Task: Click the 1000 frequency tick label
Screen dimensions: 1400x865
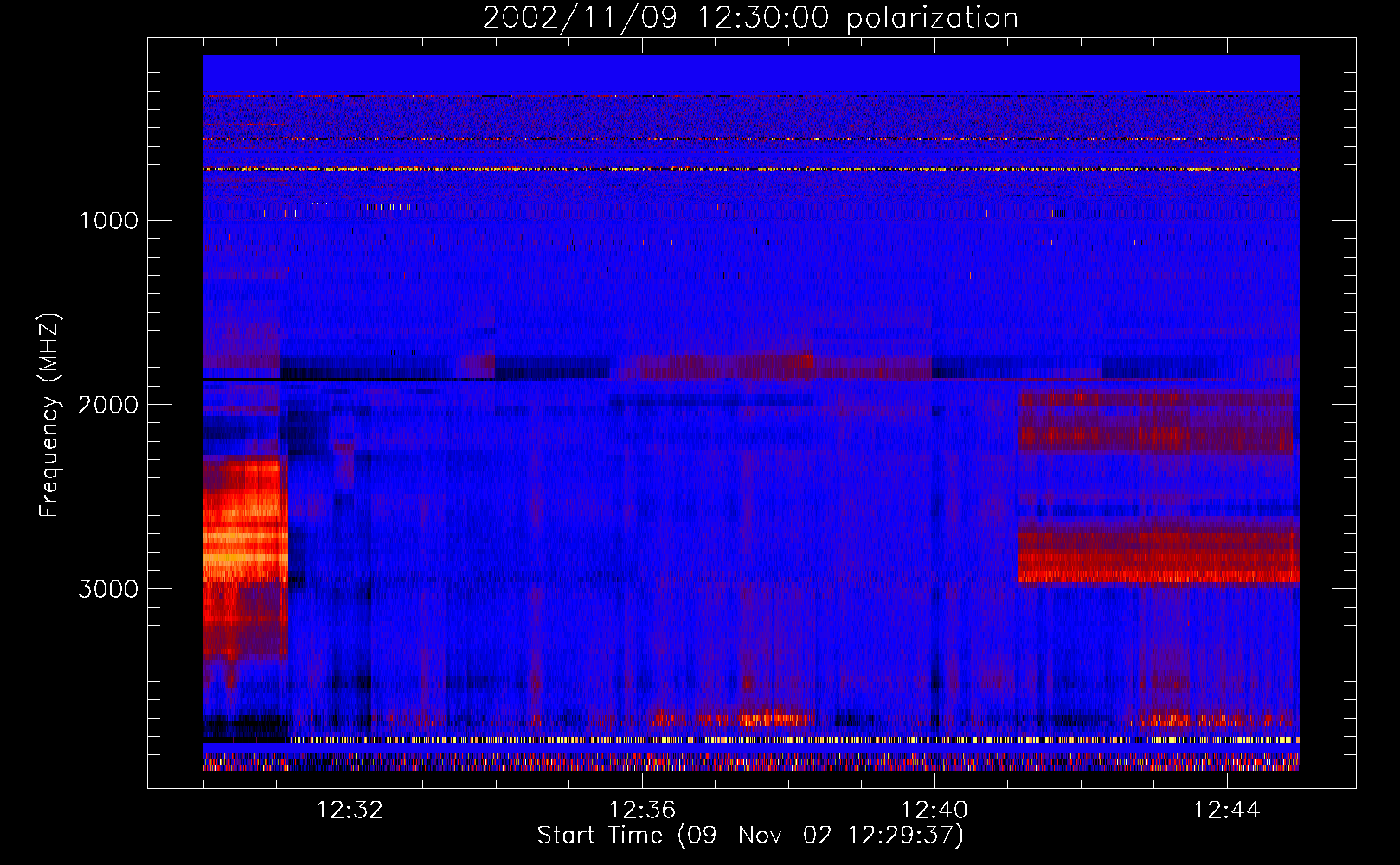Action: click(109, 221)
